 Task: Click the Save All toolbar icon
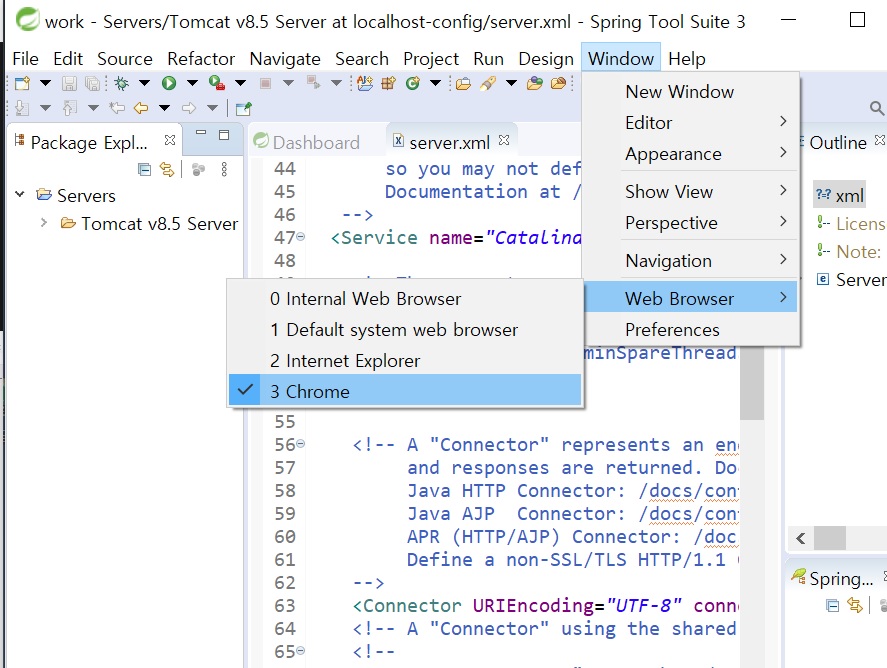[x=92, y=84]
